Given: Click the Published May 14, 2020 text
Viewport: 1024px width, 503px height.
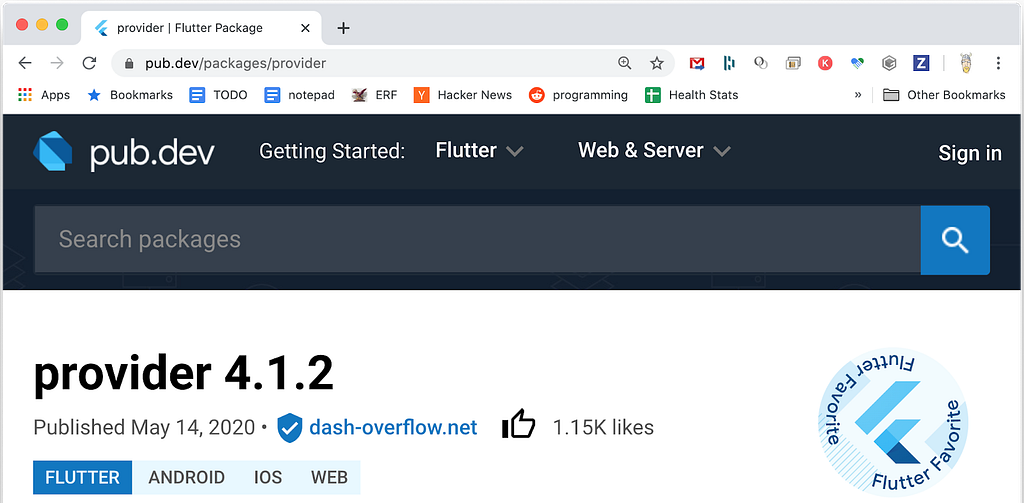Looking at the screenshot, I should click(144, 428).
